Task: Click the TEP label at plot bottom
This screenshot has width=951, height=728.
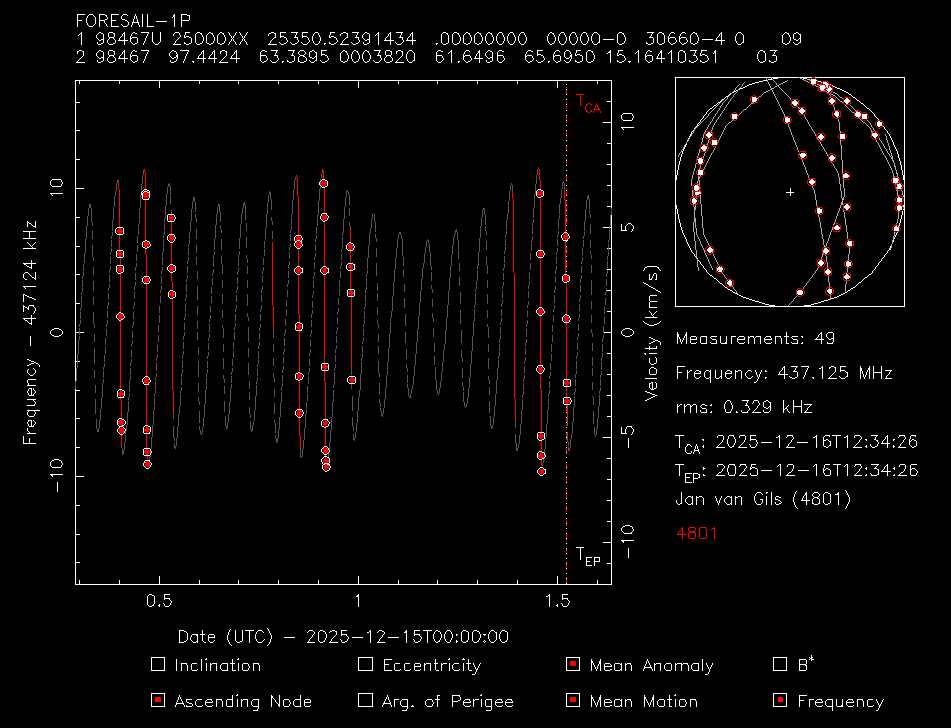Action: click(x=587, y=555)
